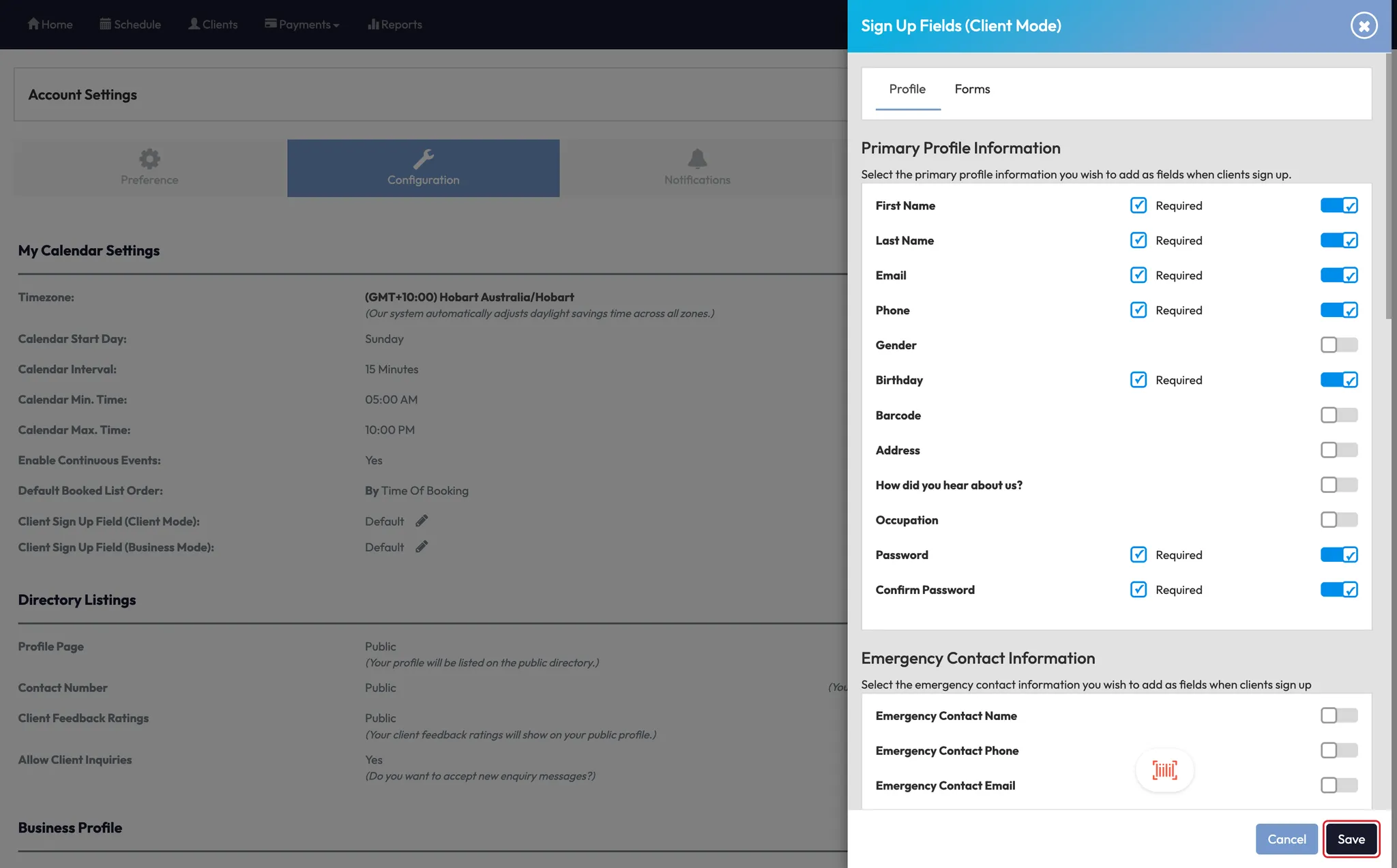Enable the Gender field toggle
This screenshot has height=868, width=1397.
pyautogui.click(x=1338, y=345)
